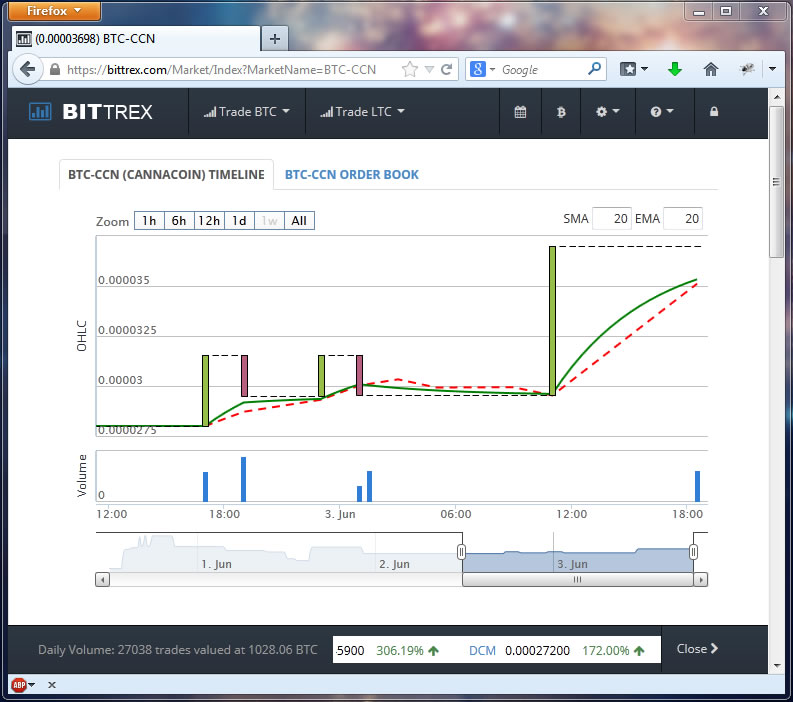This screenshot has width=793, height=702.
Task: Set chart zoom to 1h
Action: click(149, 221)
